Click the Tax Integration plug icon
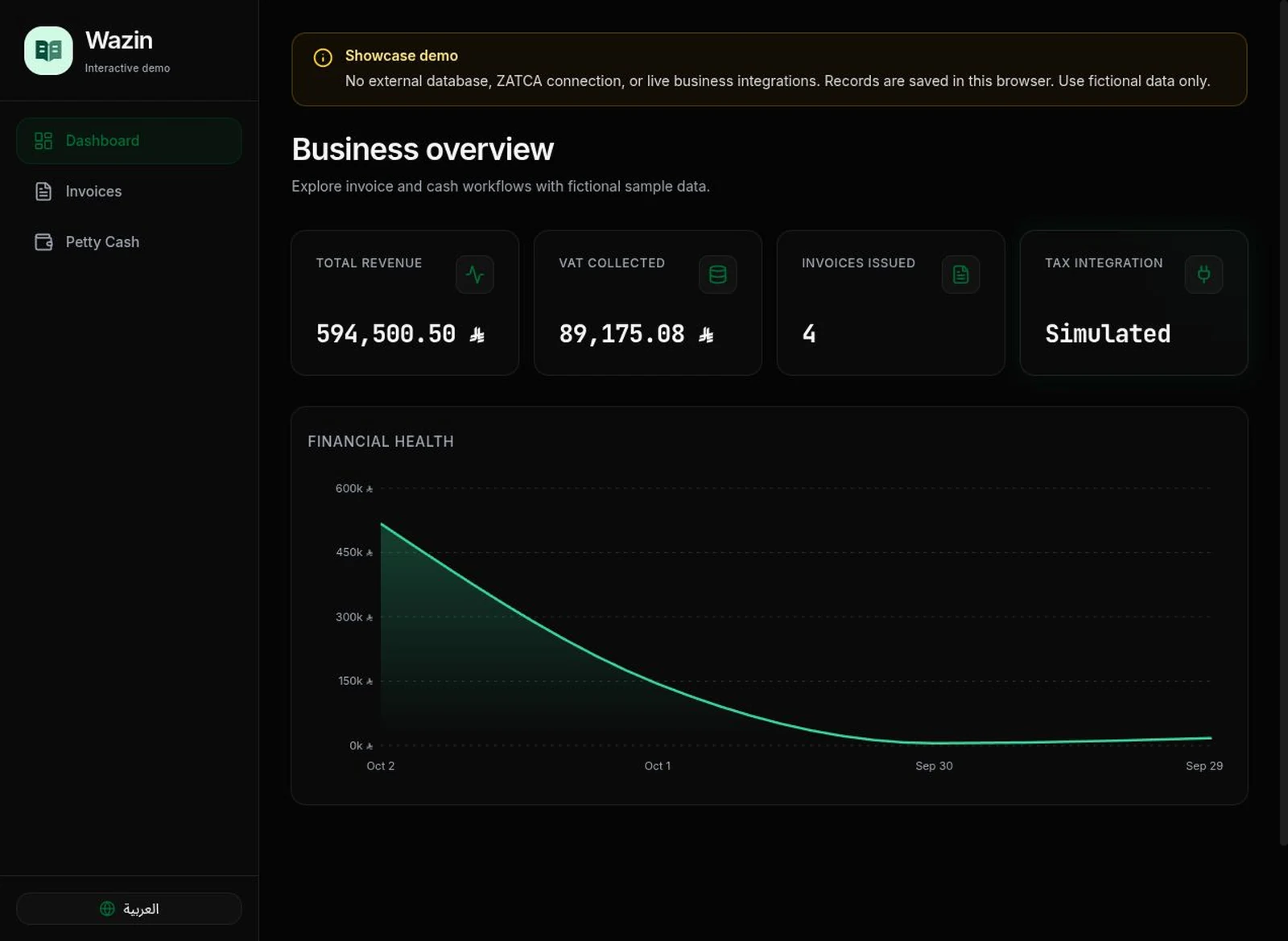 [1204, 274]
